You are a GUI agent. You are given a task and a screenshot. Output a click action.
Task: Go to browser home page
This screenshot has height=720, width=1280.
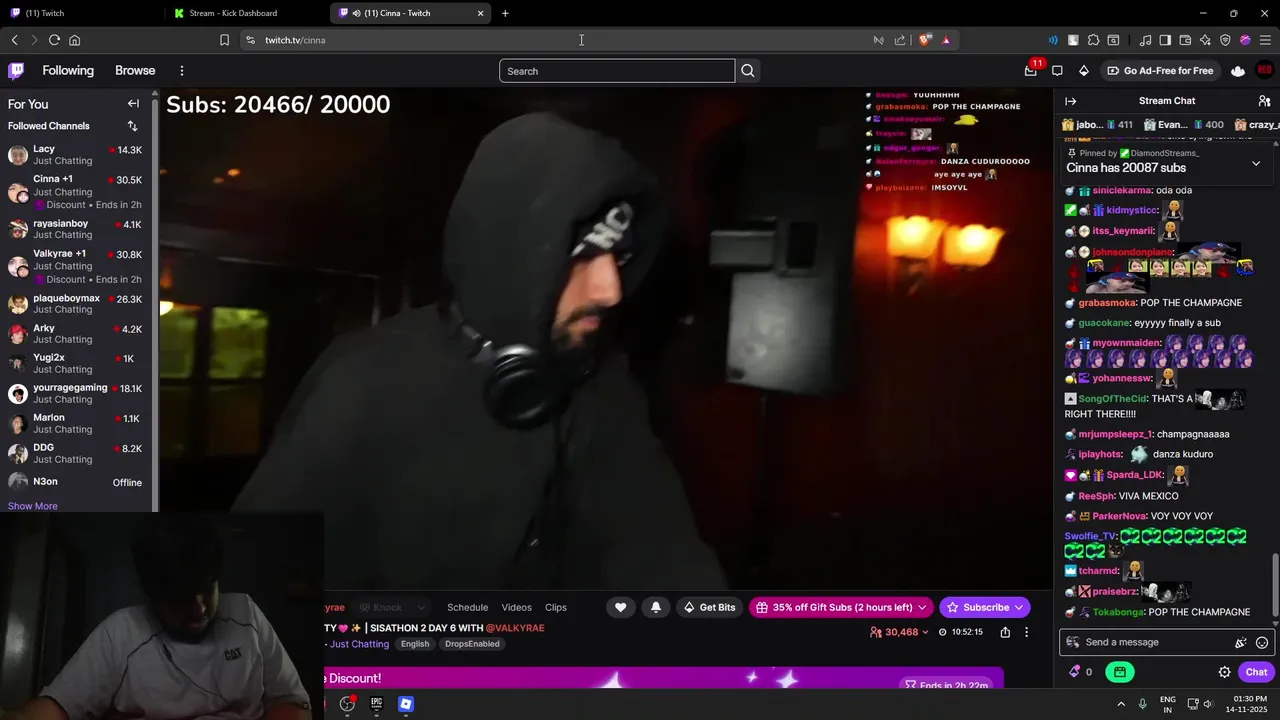pos(74,40)
